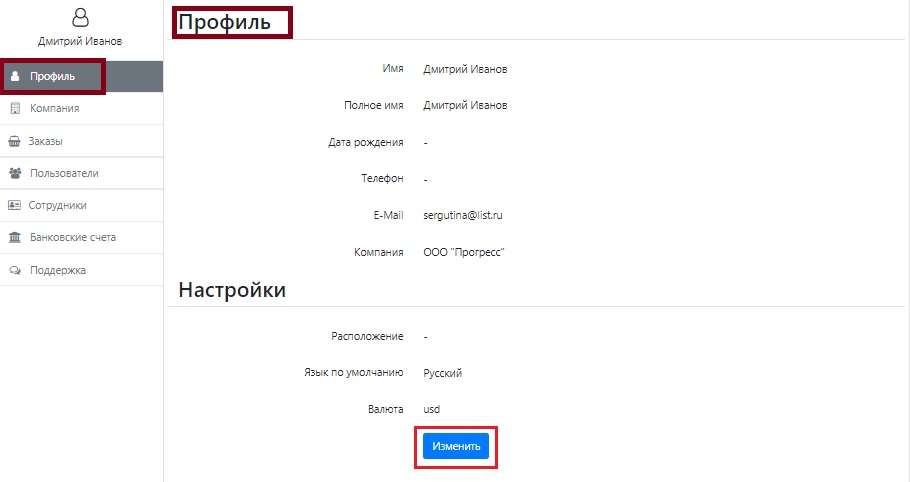This screenshot has height=482, width=910.
Task: Click the building icon beside Компания
Action: point(15,108)
